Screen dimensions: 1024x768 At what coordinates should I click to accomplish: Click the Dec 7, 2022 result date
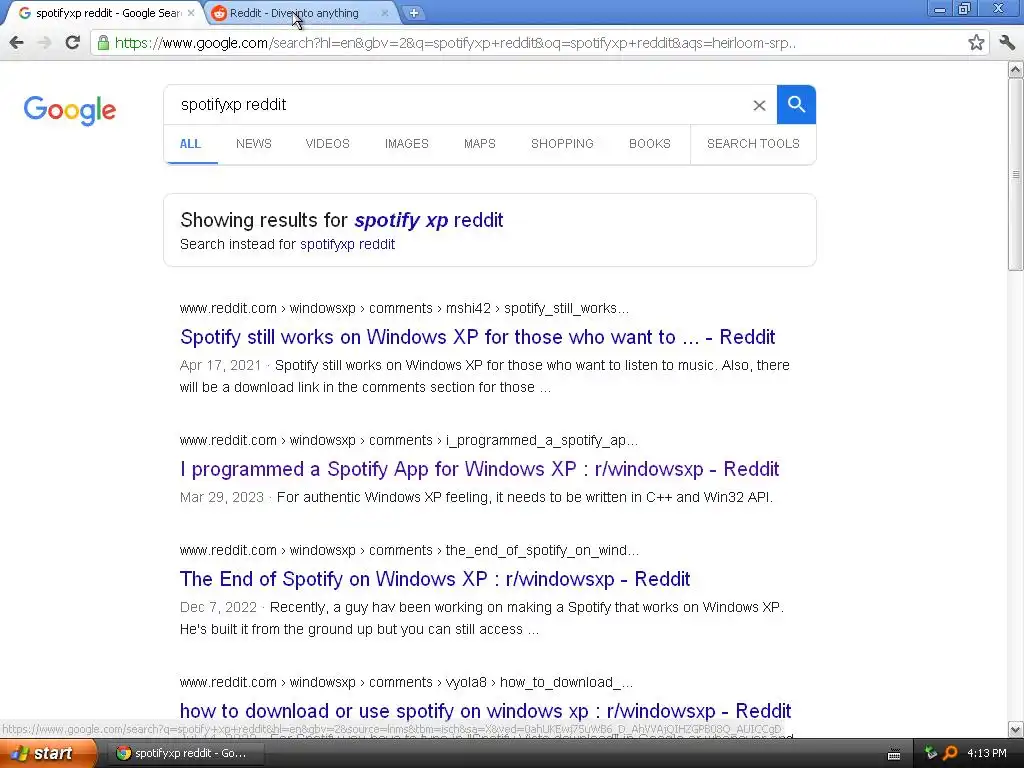click(x=218, y=607)
